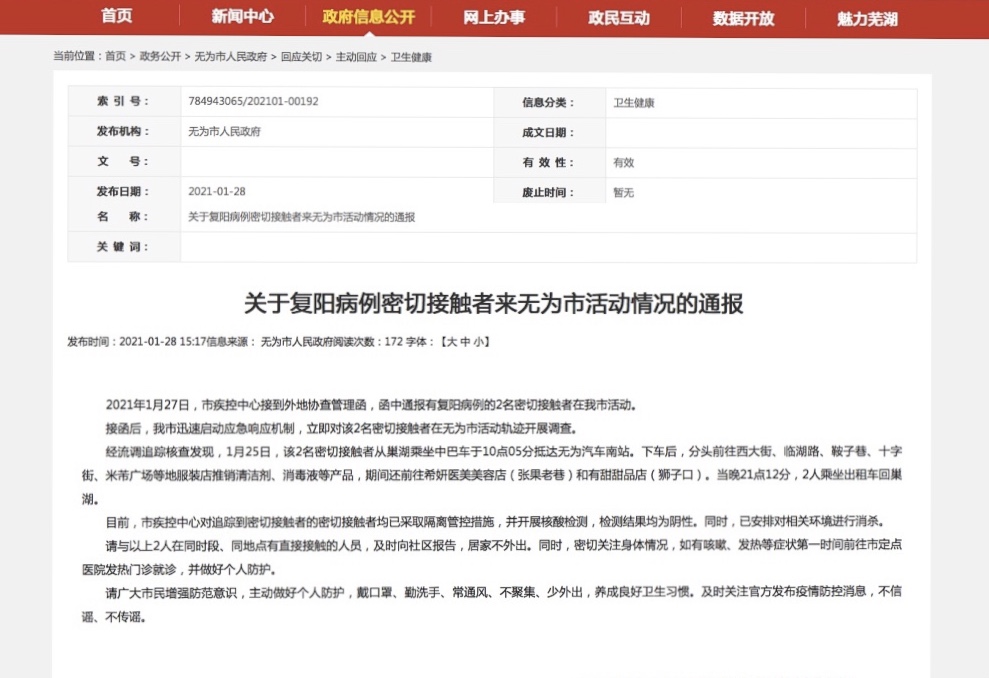Open the 数据开放 navigation item
989x678 pixels.
coord(743,17)
